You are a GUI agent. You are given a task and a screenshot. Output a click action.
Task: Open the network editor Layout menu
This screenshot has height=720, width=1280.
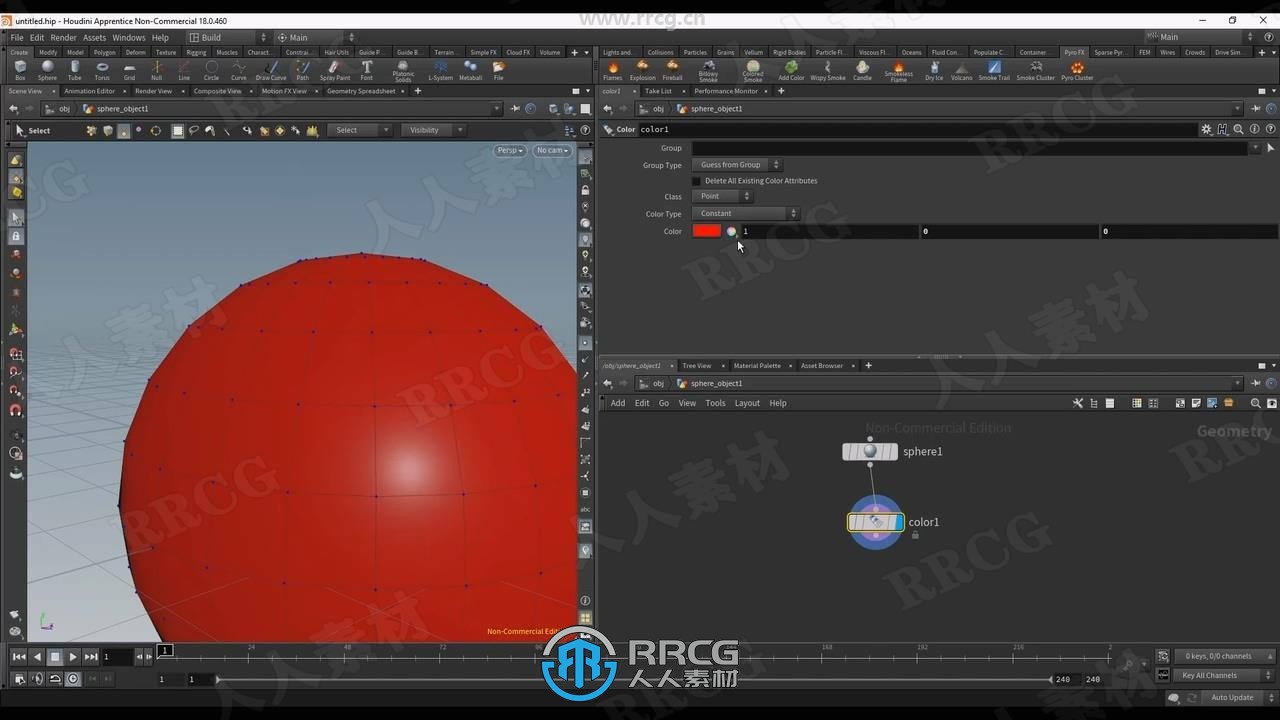[x=747, y=403]
